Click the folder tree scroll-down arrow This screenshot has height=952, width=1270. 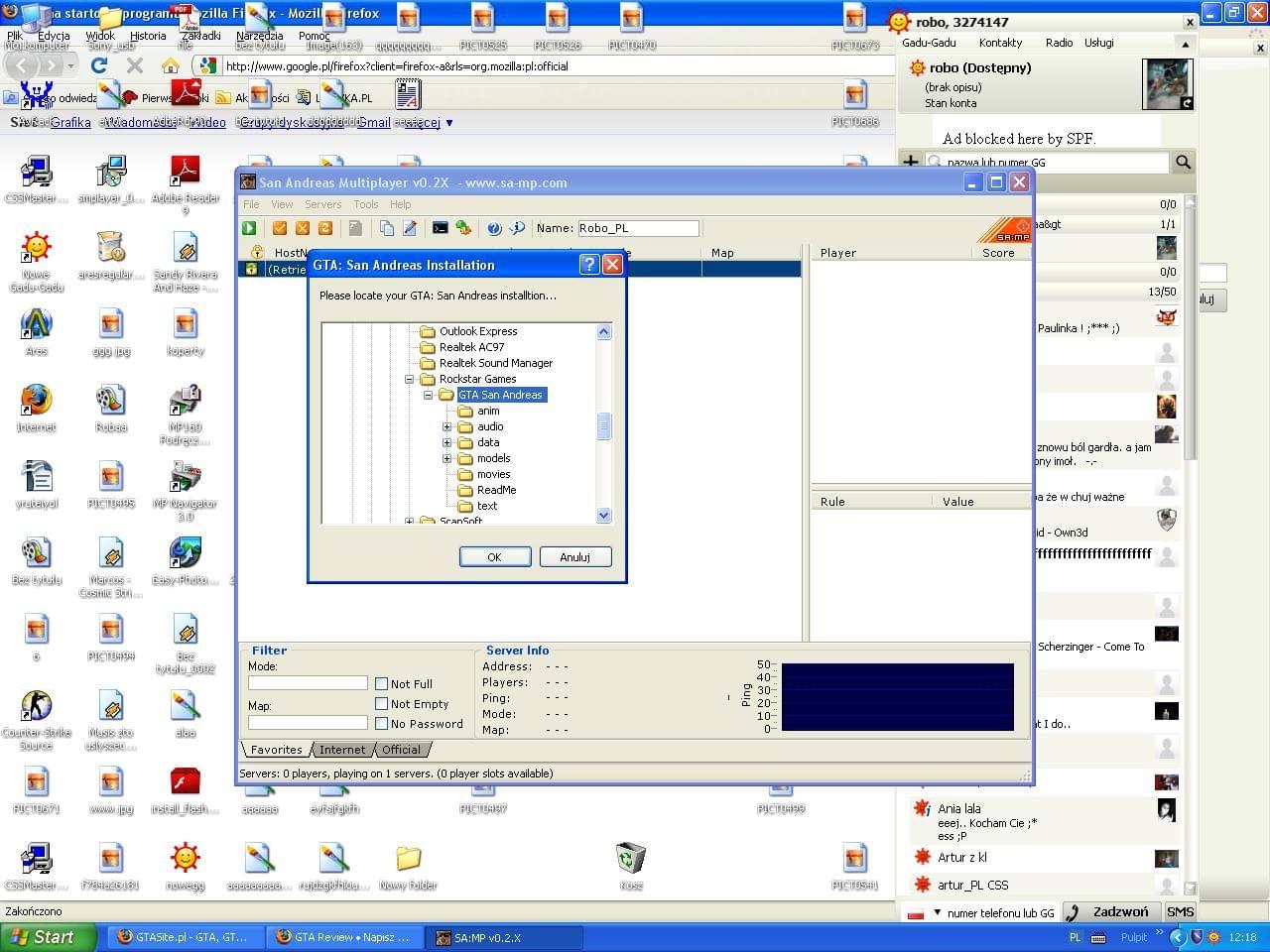[603, 515]
